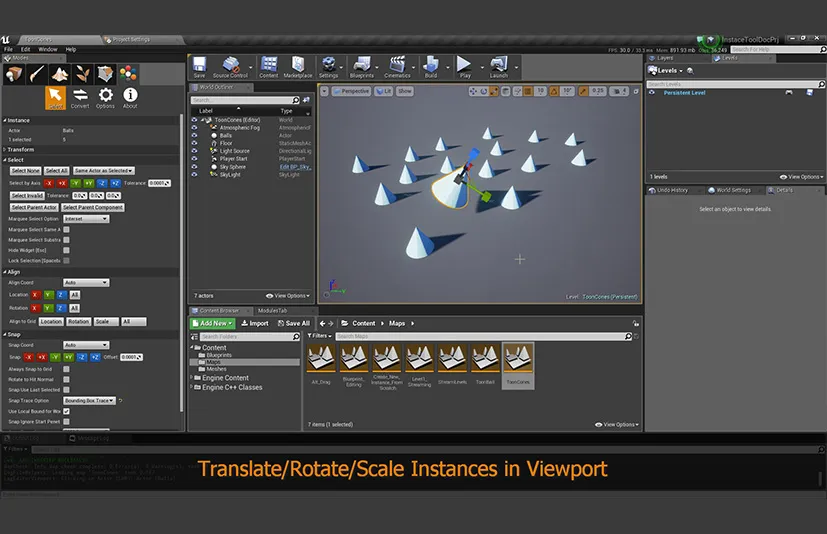Click Save All in Content Browser

[294, 323]
